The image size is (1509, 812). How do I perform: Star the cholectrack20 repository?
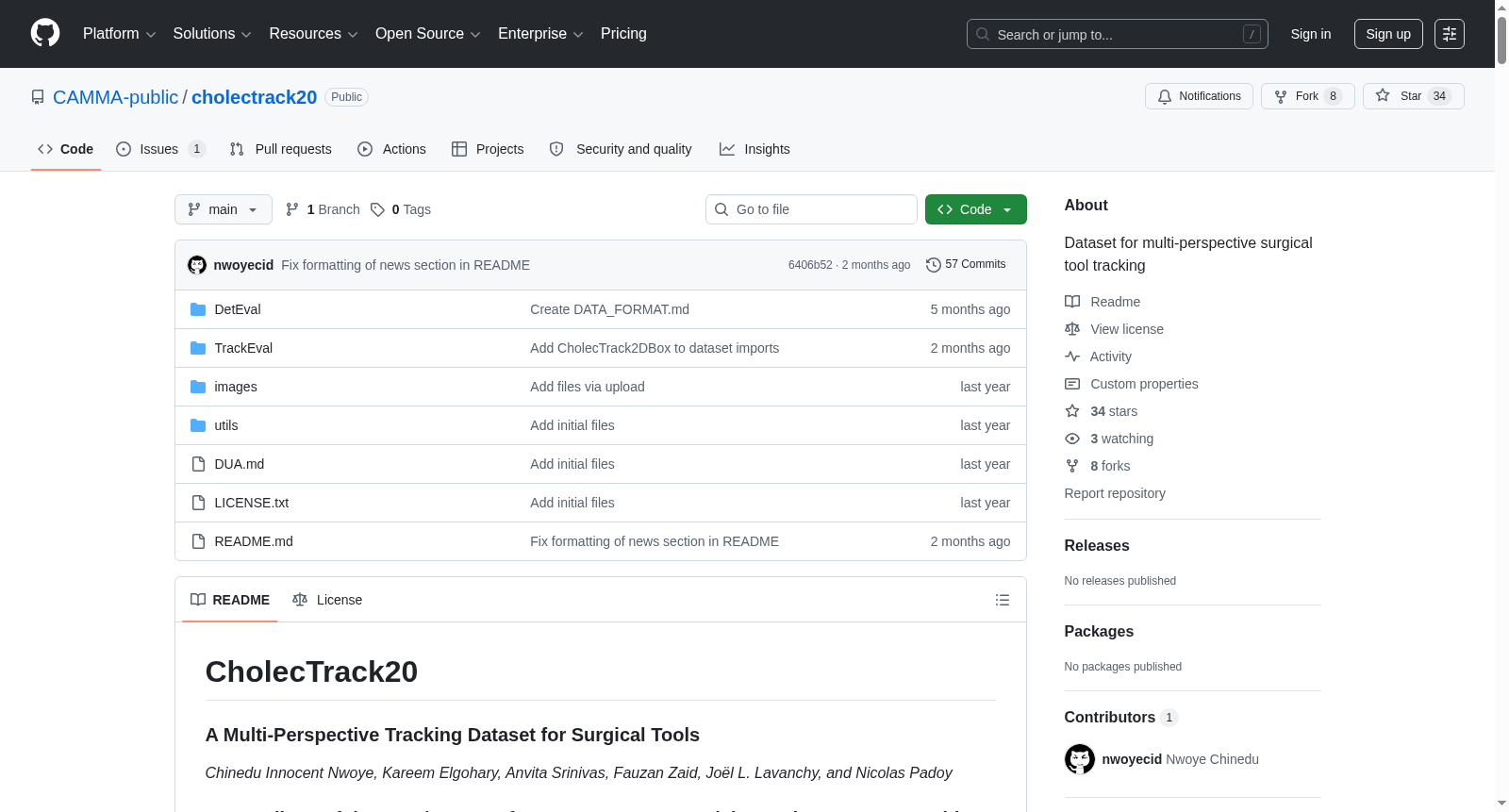1413,96
